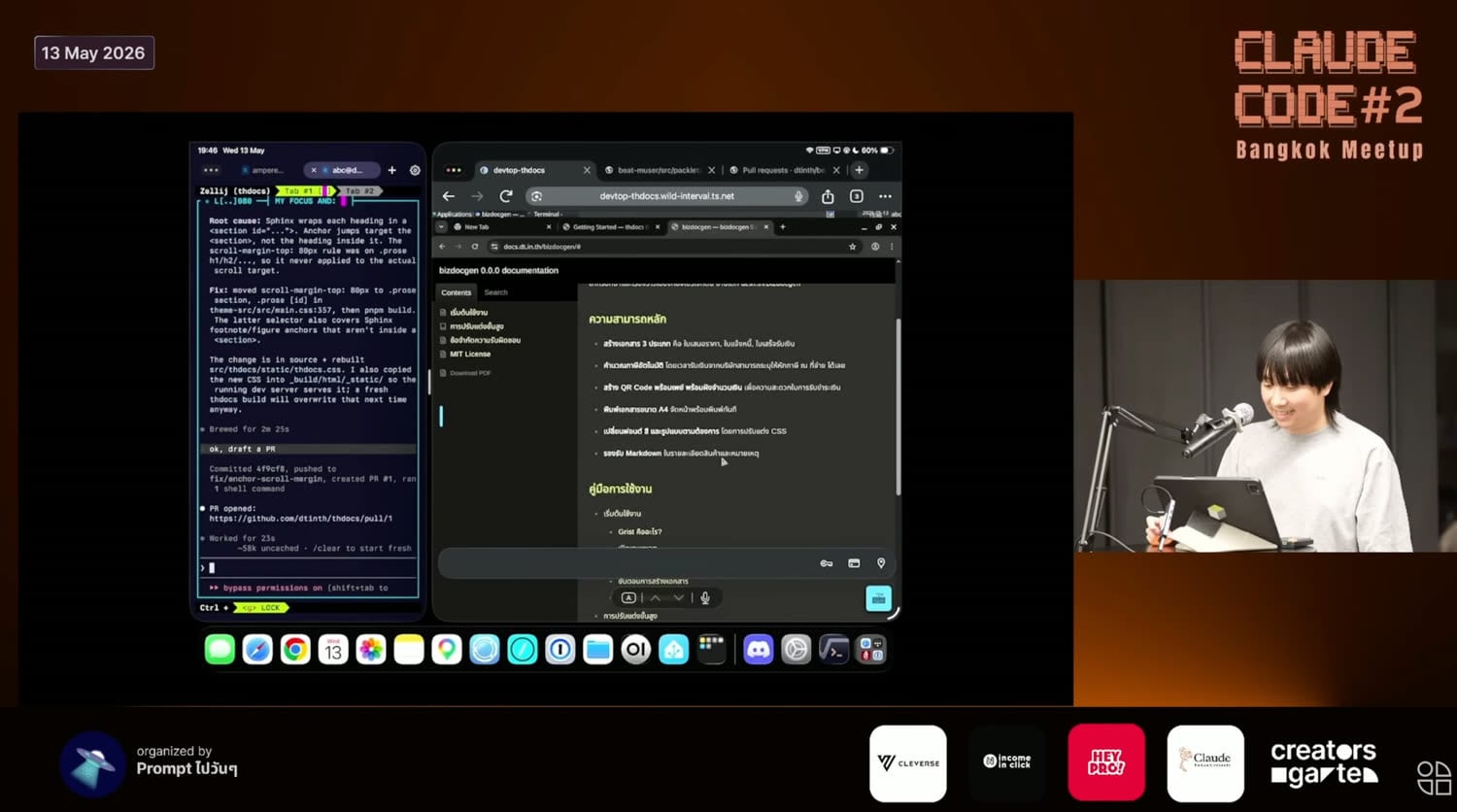Image resolution: width=1457 pixels, height=812 pixels.
Task: Launch Chrome from the dock
Action: click(x=295, y=649)
